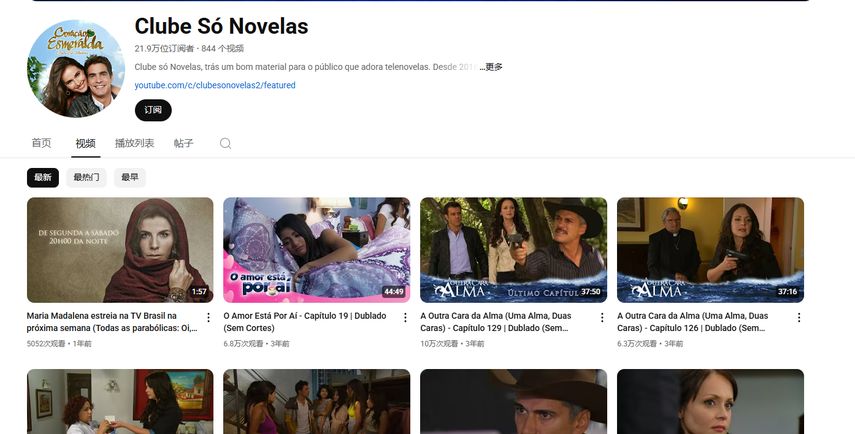This screenshot has width=855, height=434.
Task: Play the 37:16 priest and woman thumbnail
Action: click(711, 250)
